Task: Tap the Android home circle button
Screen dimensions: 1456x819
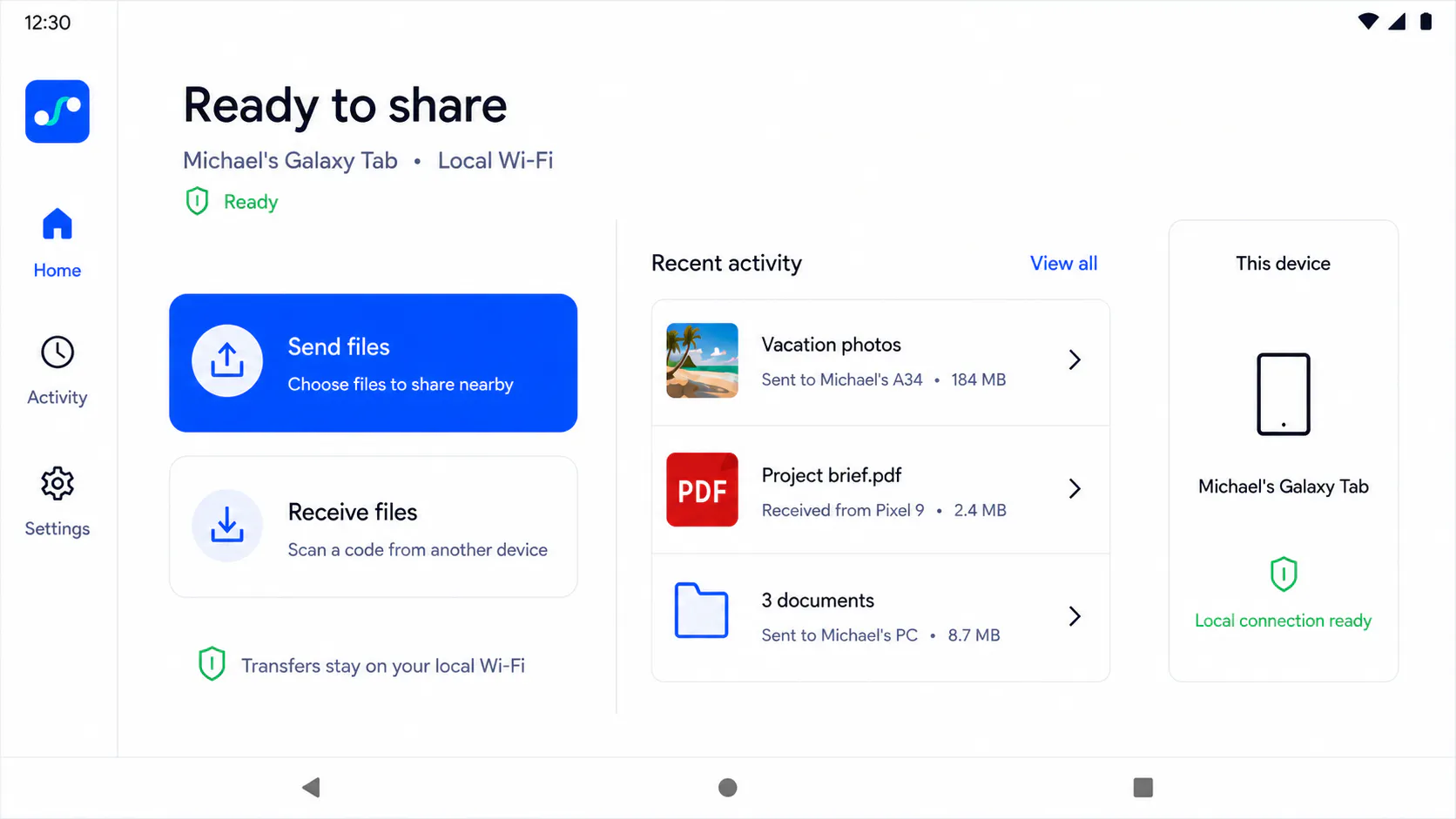Action: click(728, 788)
